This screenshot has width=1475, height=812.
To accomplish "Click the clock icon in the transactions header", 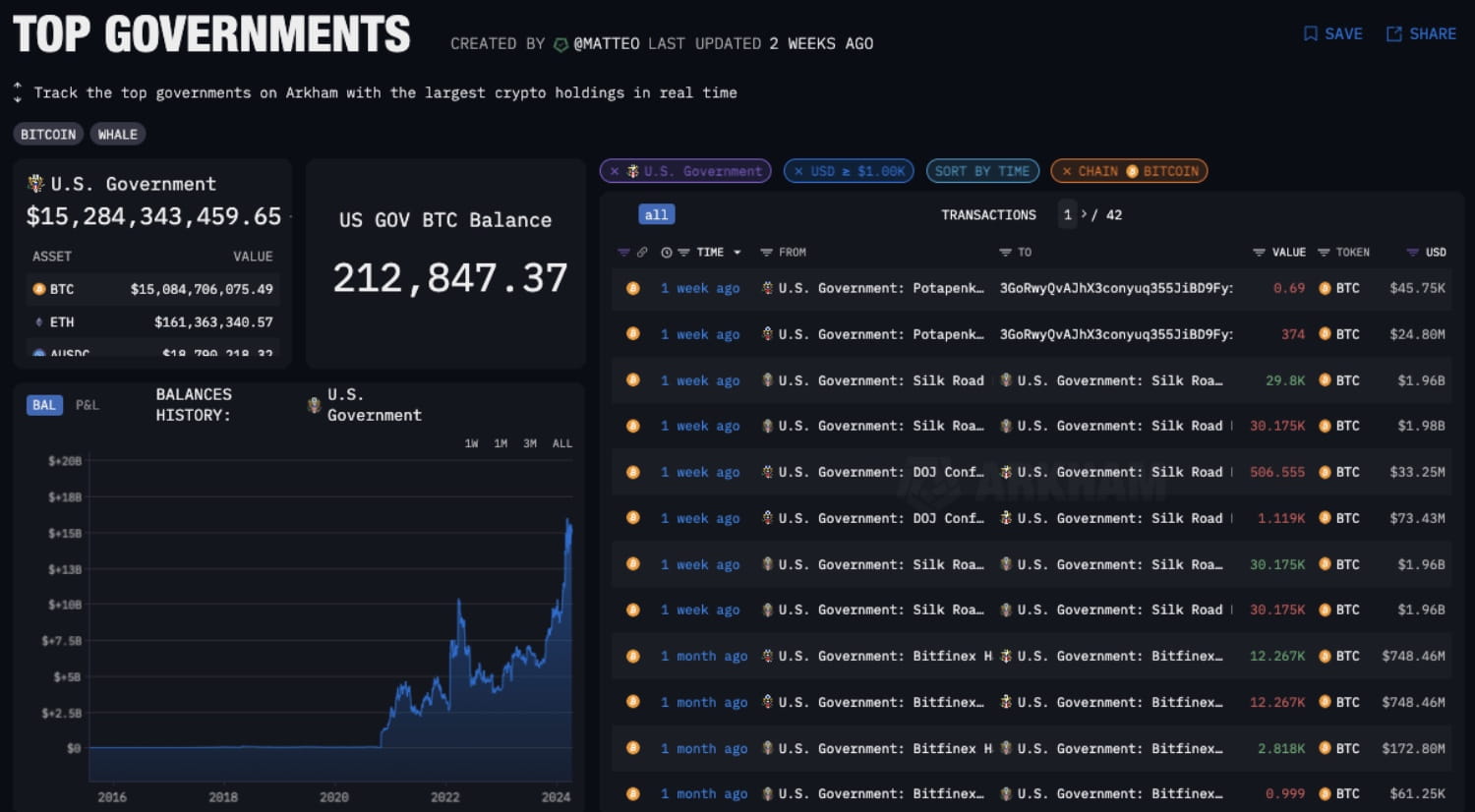I will tap(667, 253).
